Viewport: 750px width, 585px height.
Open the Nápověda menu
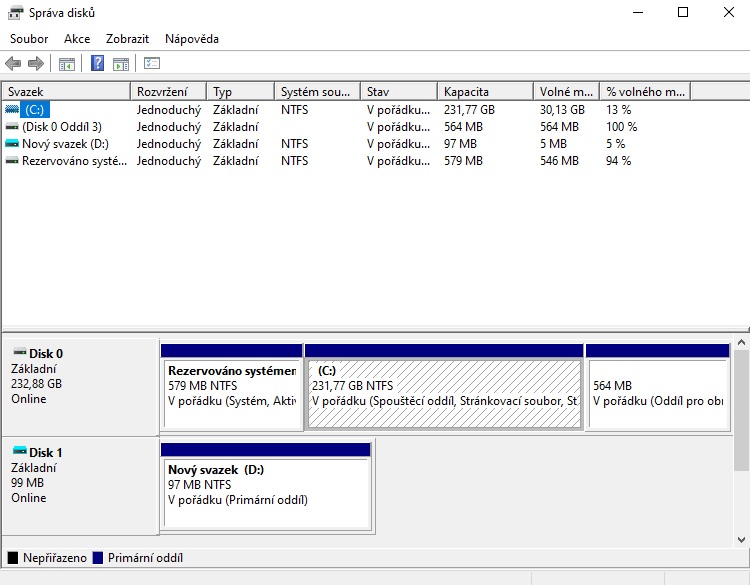pyautogui.click(x=191, y=39)
